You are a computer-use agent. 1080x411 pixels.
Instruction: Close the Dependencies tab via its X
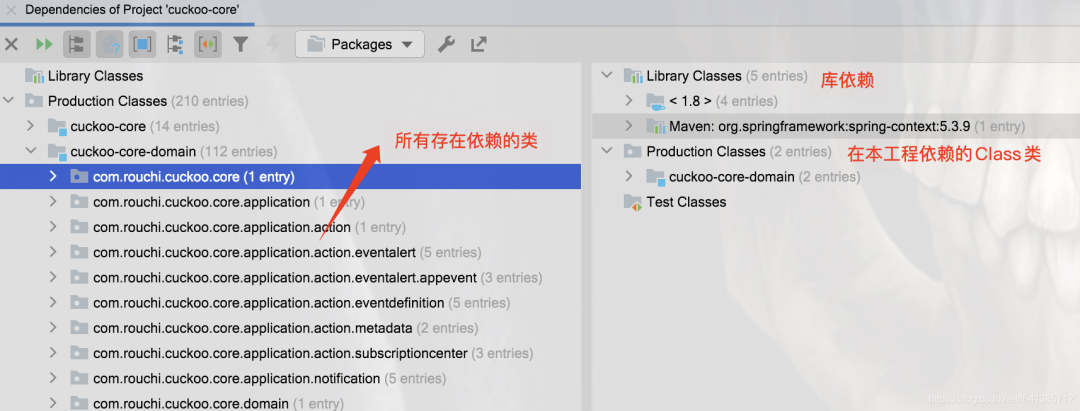[x=11, y=10]
